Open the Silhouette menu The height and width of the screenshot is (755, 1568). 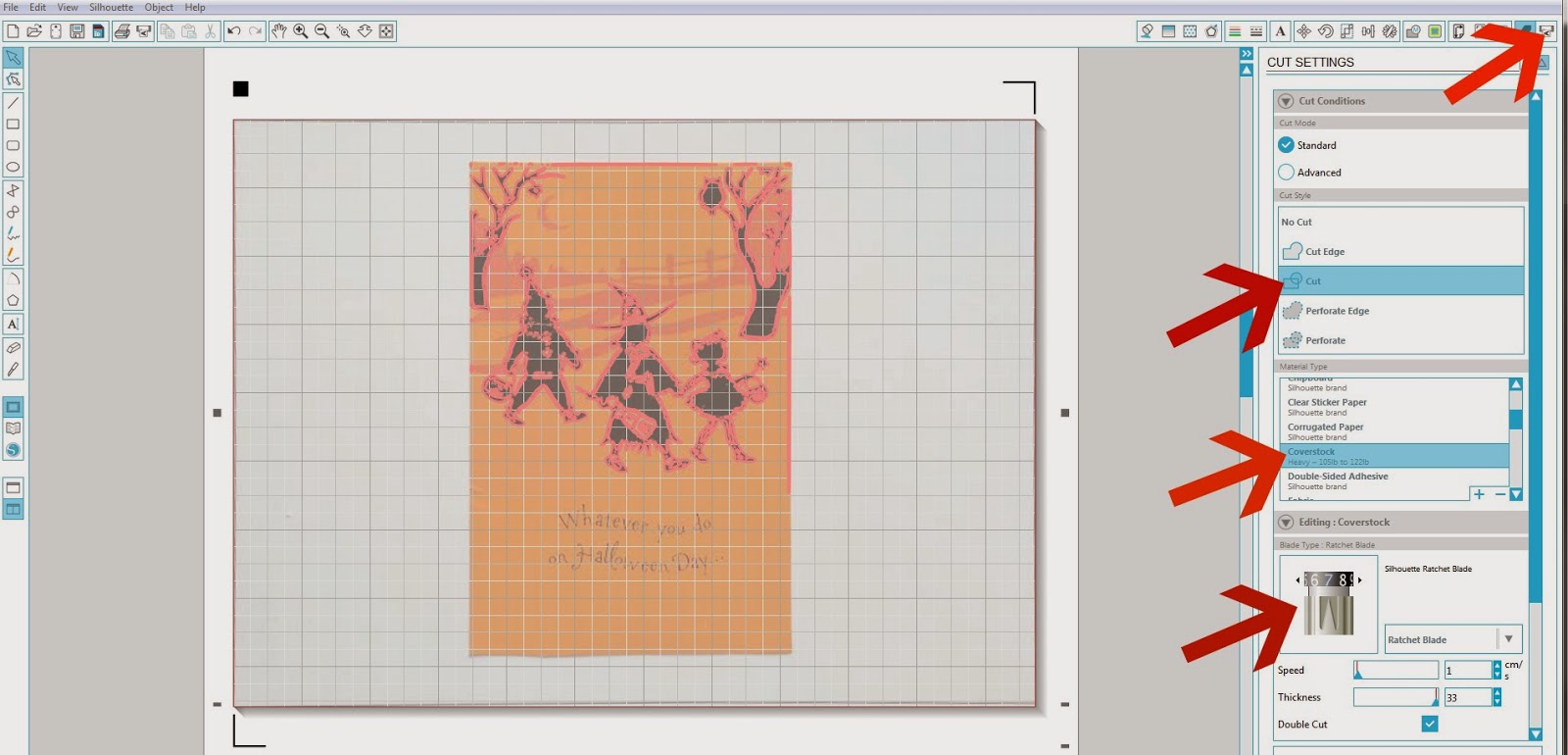(x=112, y=7)
